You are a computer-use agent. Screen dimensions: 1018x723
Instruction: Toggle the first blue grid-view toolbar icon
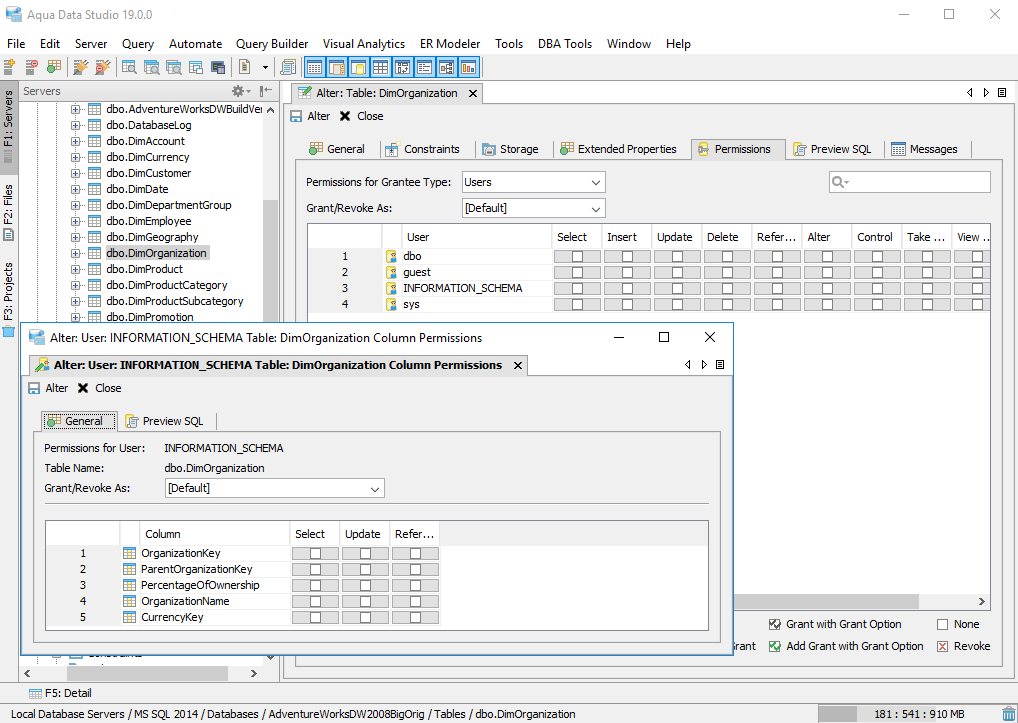click(x=315, y=67)
